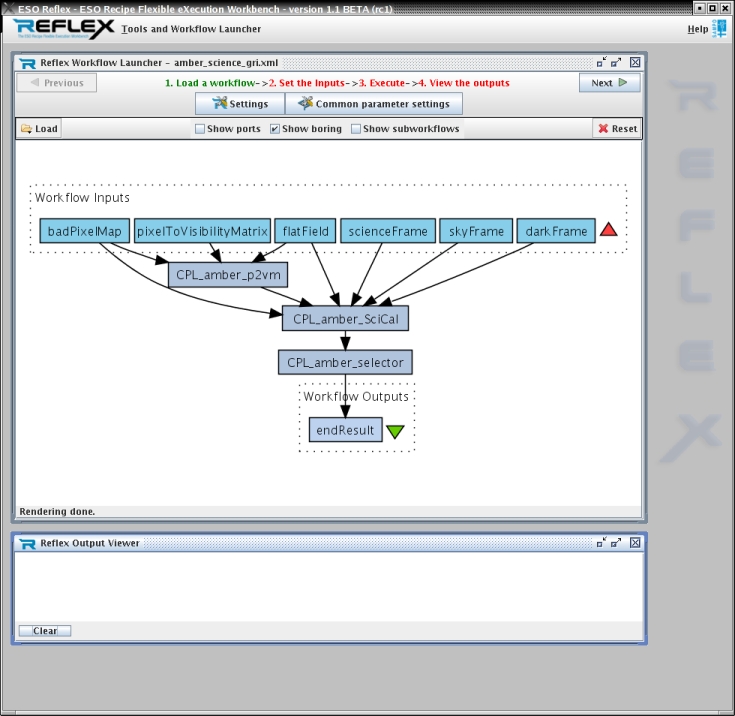Select the endResult output node

(x=345, y=431)
